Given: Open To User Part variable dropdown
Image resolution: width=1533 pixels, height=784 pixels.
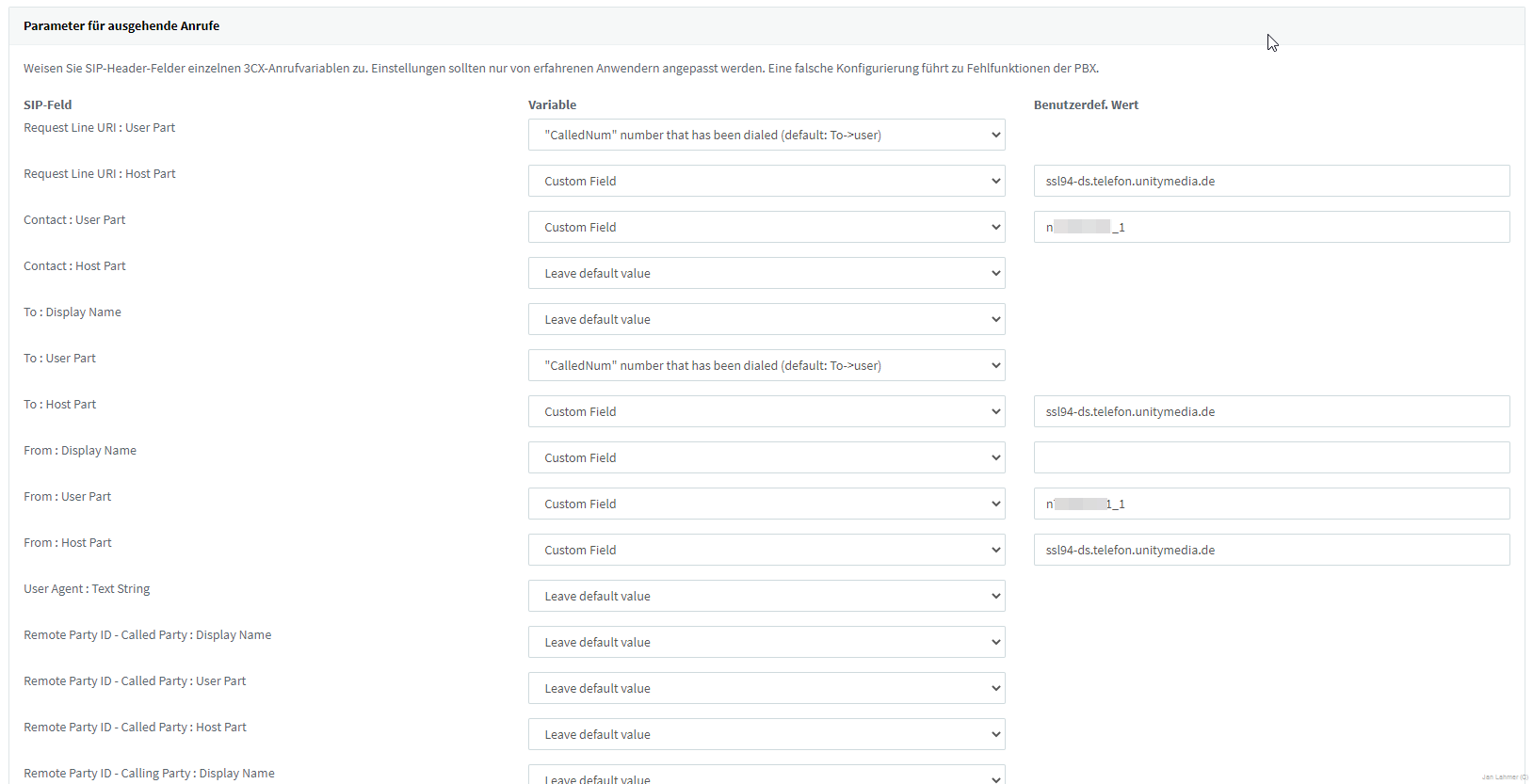Looking at the screenshot, I should click(x=766, y=365).
